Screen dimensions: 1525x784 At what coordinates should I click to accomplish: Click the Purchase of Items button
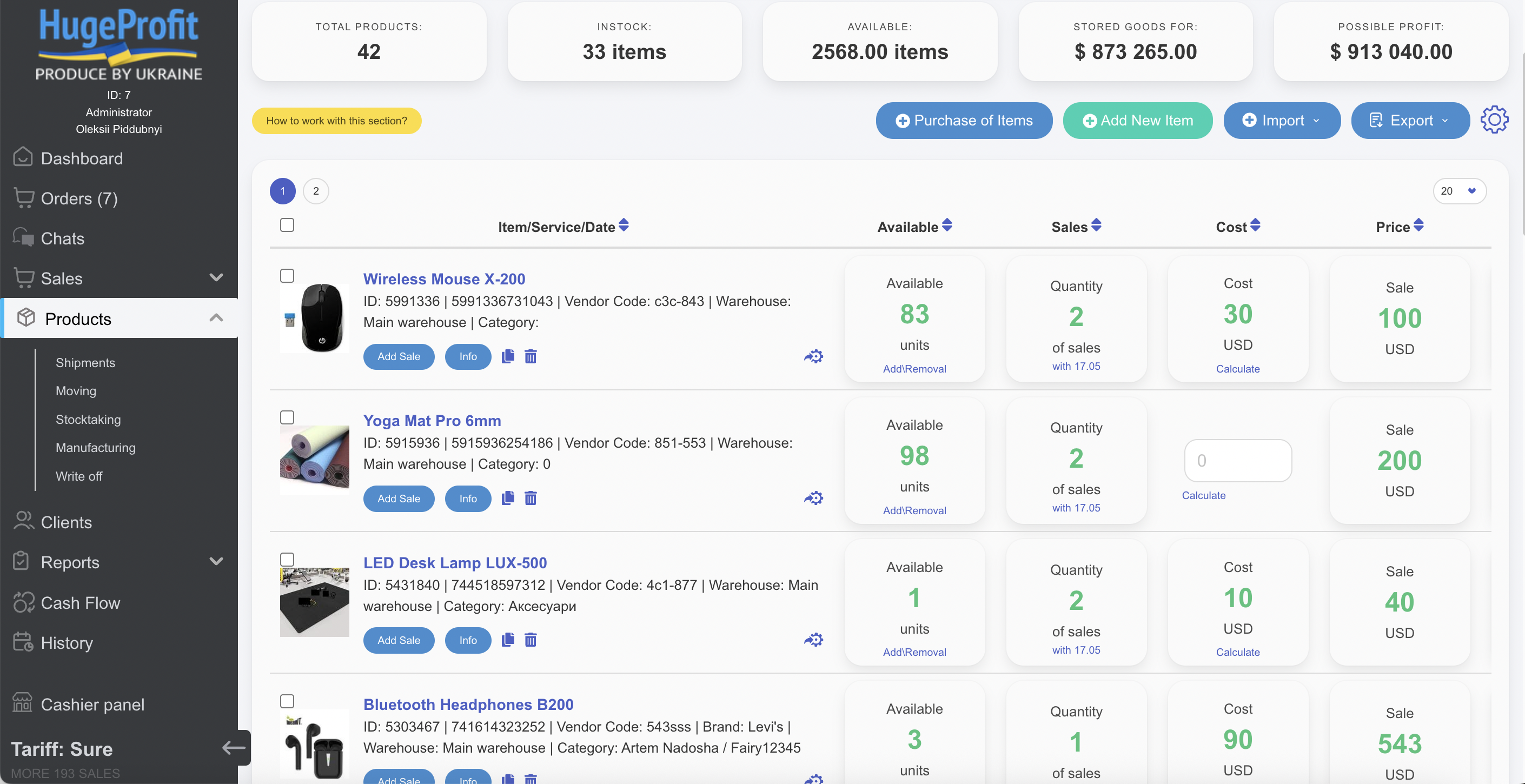[964, 121]
